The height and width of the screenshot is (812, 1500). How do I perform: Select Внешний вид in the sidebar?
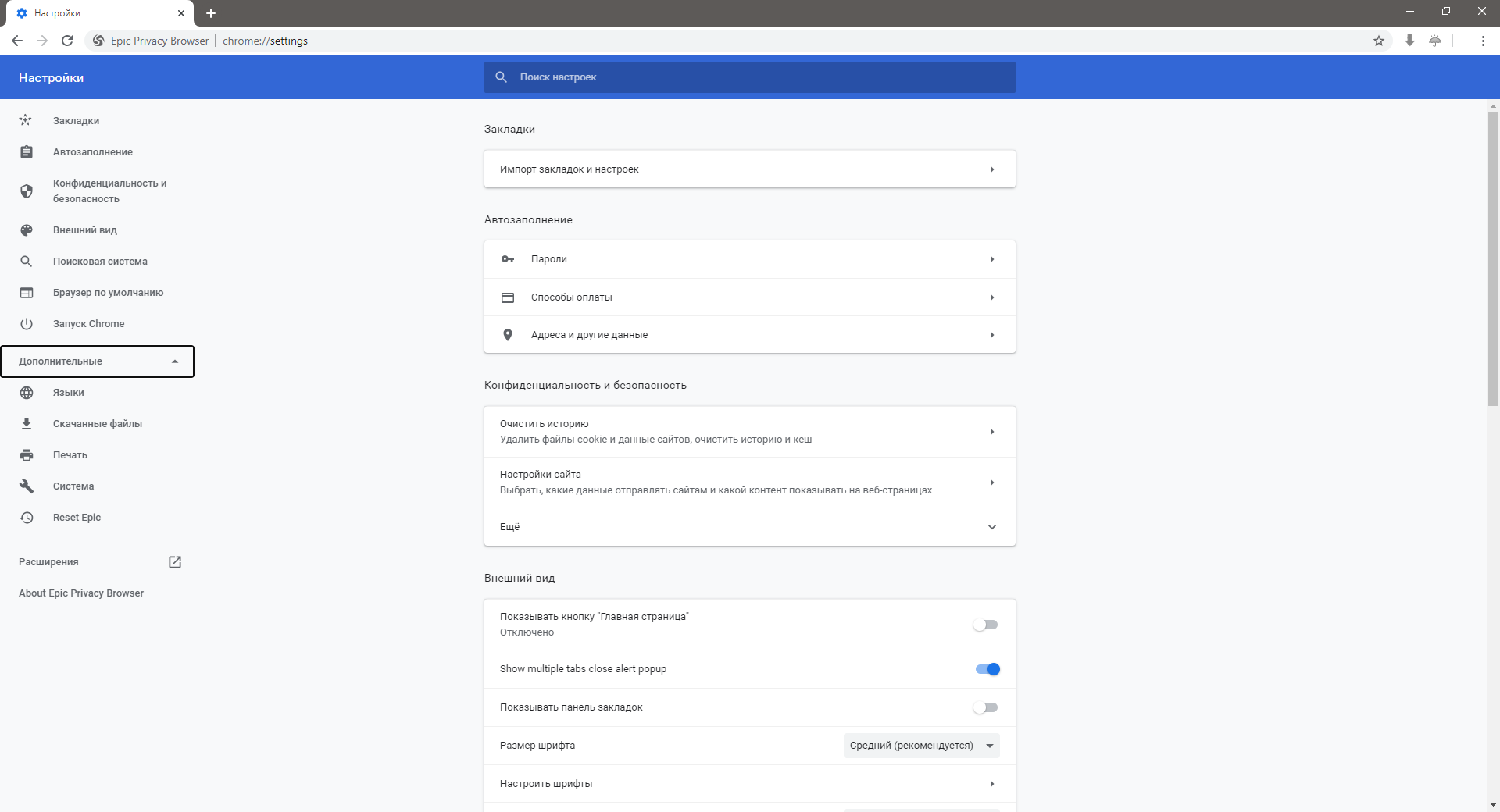[x=85, y=230]
